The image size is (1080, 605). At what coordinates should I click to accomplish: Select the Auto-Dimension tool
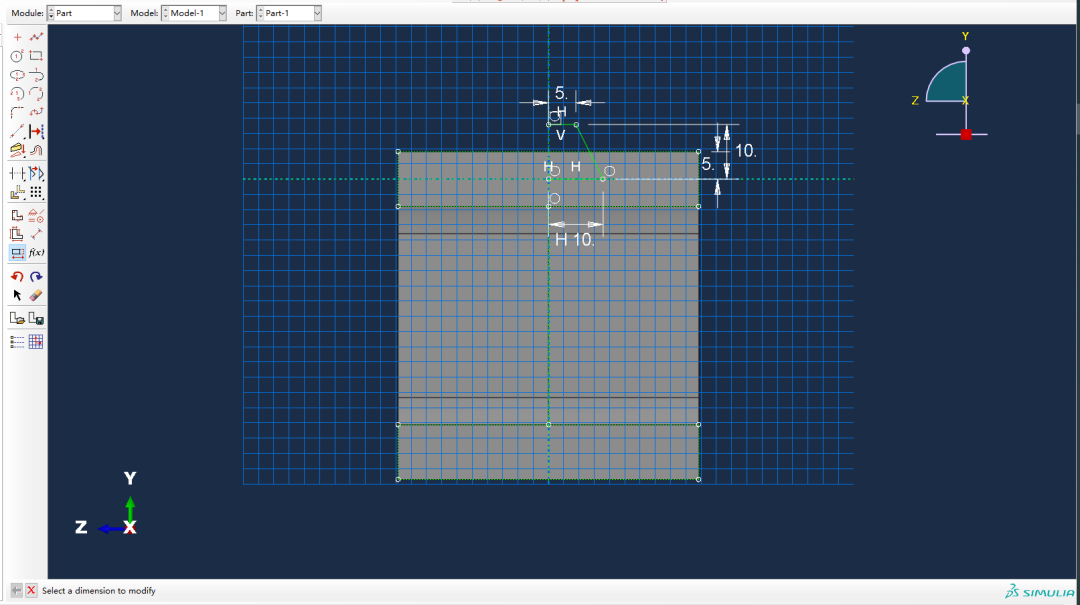[x=17, y=234]
